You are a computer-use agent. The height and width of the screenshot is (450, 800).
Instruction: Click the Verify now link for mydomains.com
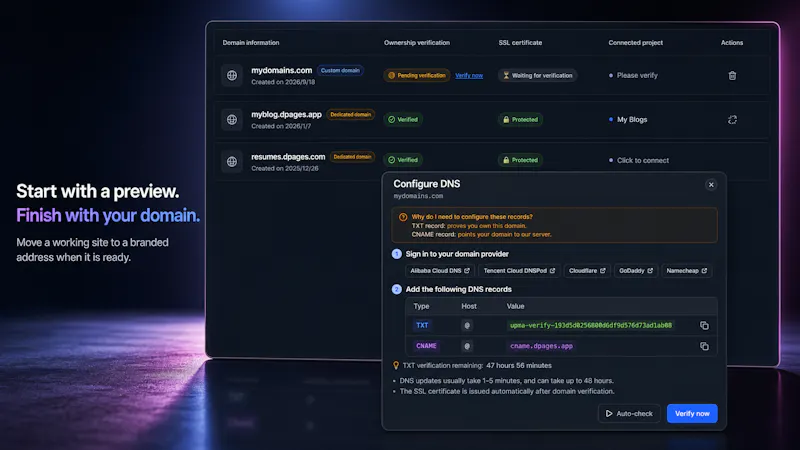(x=469, y=76)
